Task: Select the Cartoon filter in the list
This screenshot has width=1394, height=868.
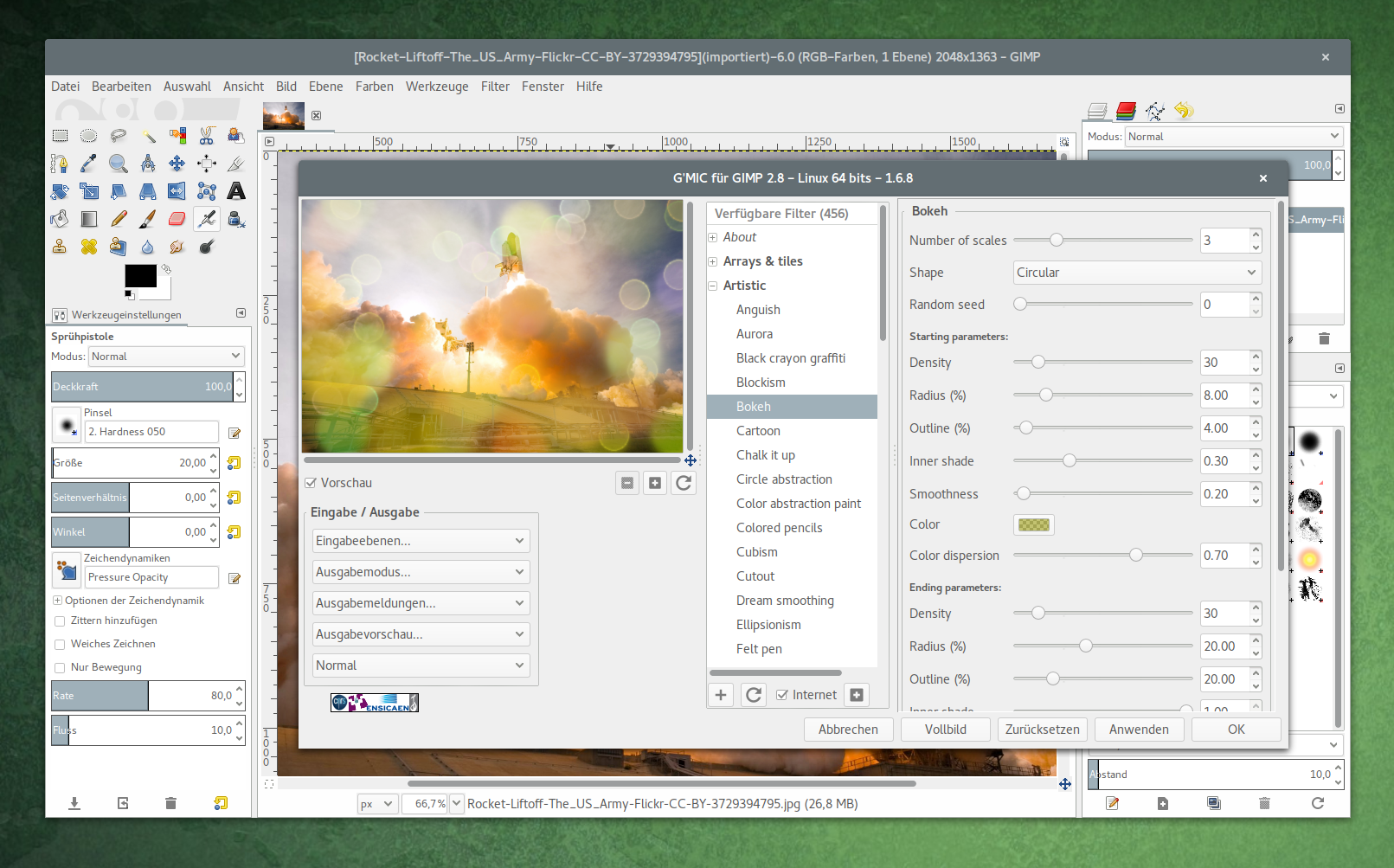Action: point(759,430)
